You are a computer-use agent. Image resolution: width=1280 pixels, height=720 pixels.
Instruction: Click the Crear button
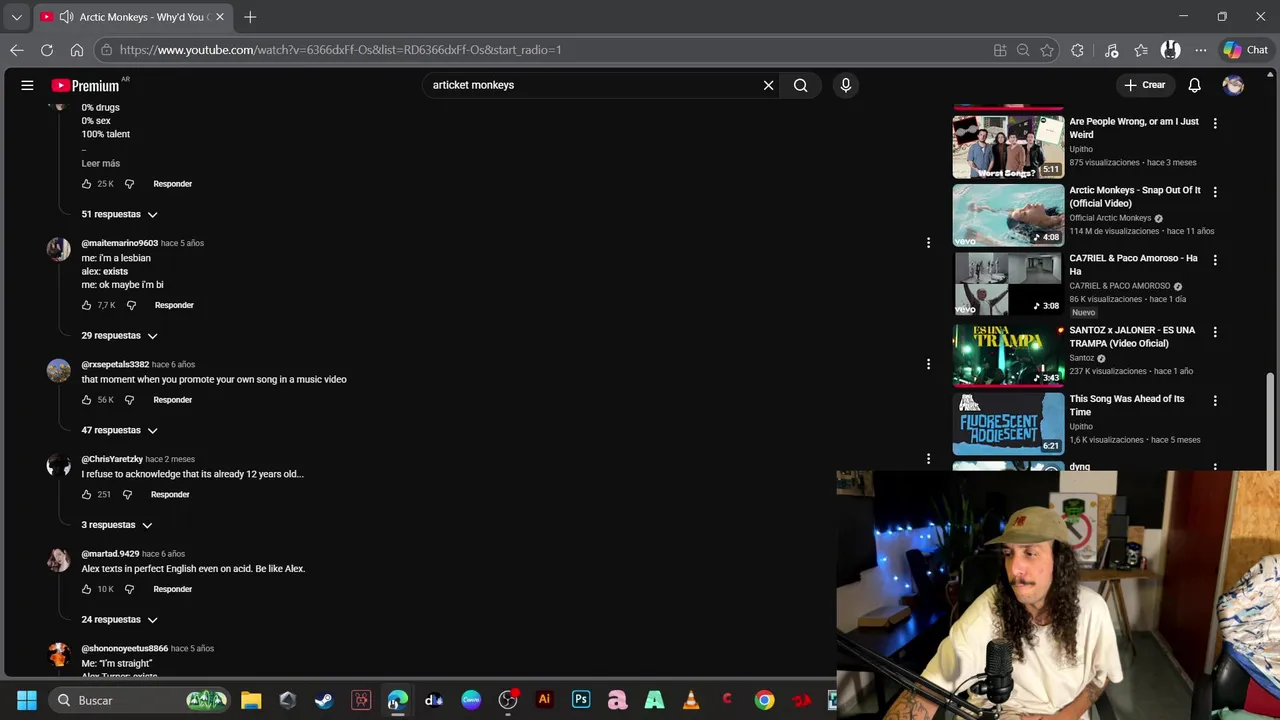[x=1145, y=85]
